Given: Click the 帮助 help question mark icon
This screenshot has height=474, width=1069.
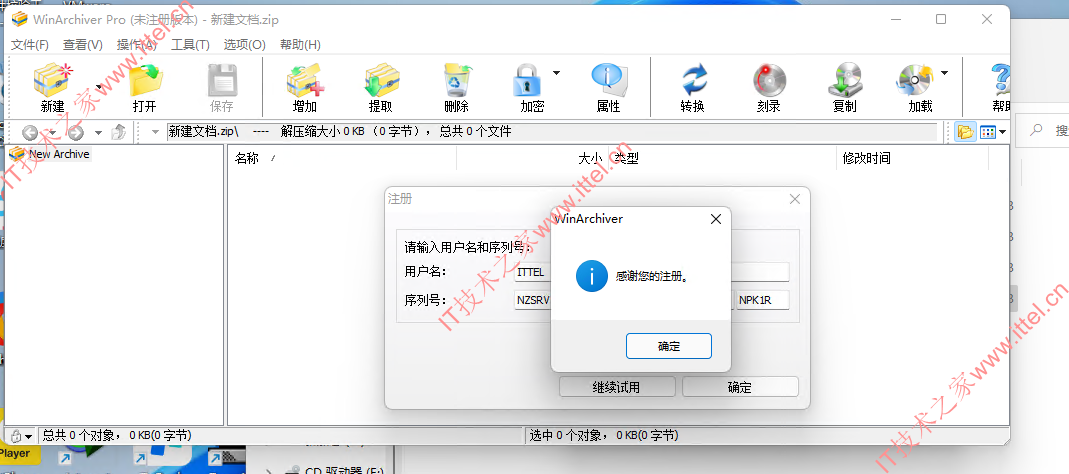Looking at the screenshot, I should [x=1000, y=80].
